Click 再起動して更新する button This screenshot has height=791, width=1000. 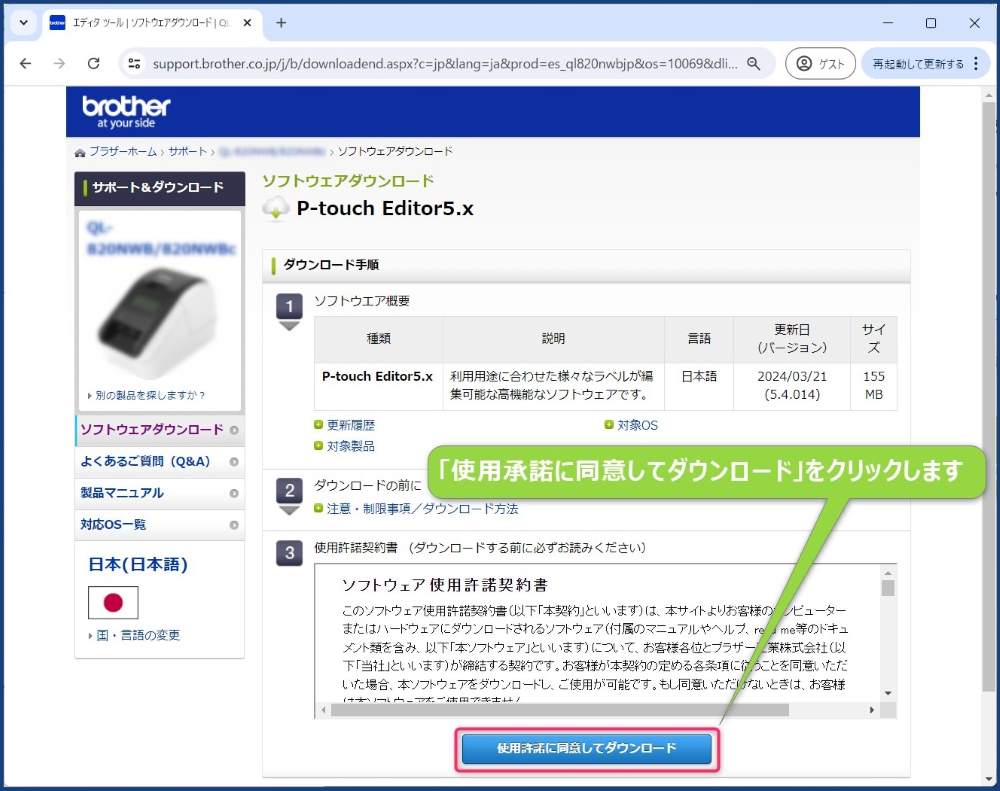point(917,64)
